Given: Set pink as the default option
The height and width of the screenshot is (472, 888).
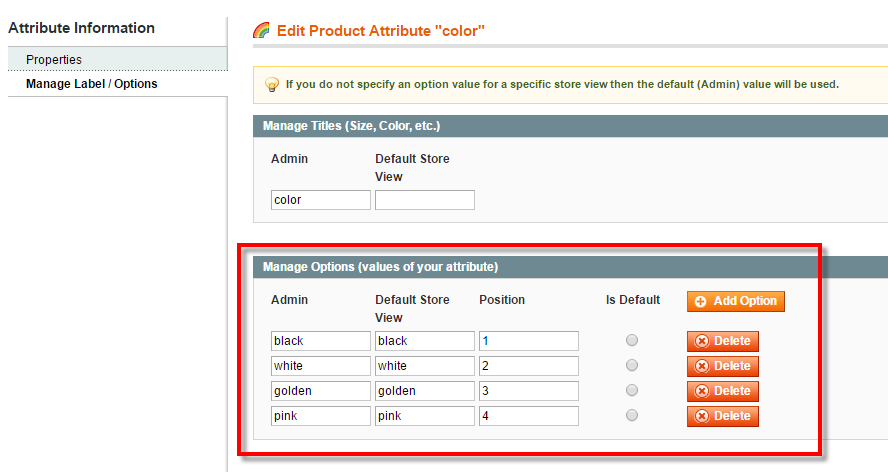Looking at the screenshot, I should [x=632, y=416].
